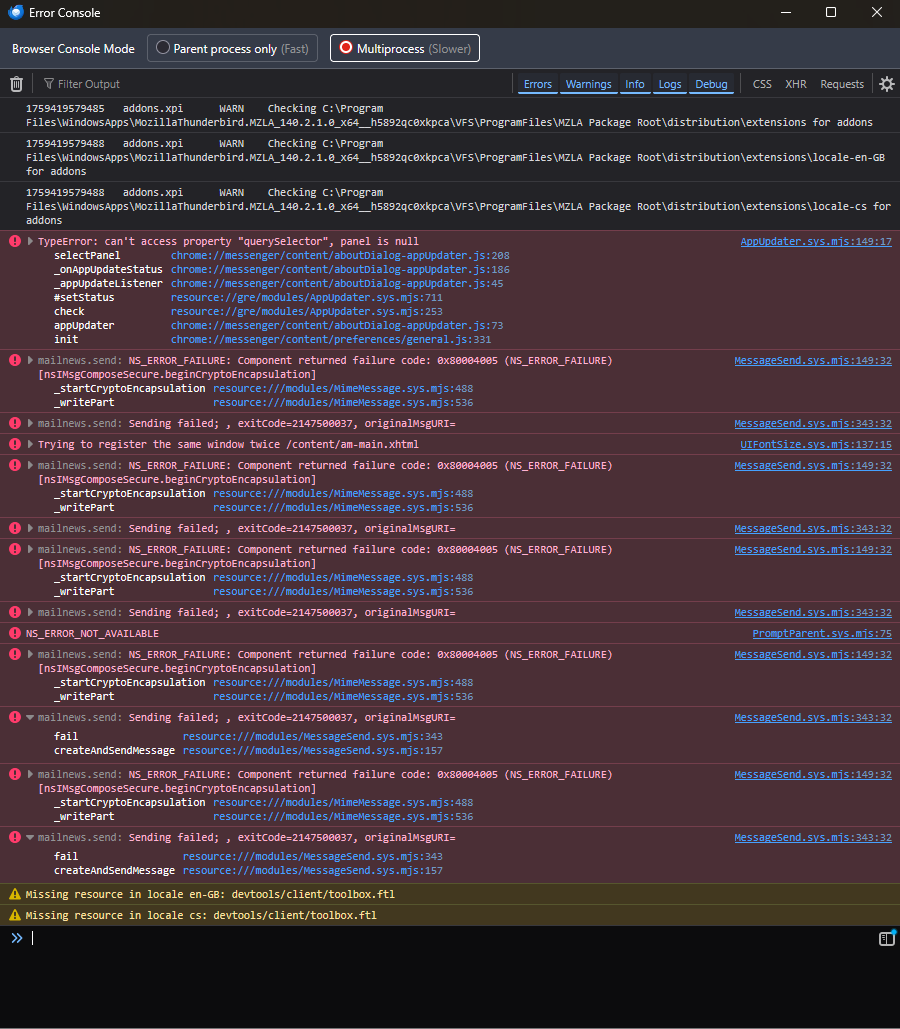Toggle the Errors filter

point(537,84)
